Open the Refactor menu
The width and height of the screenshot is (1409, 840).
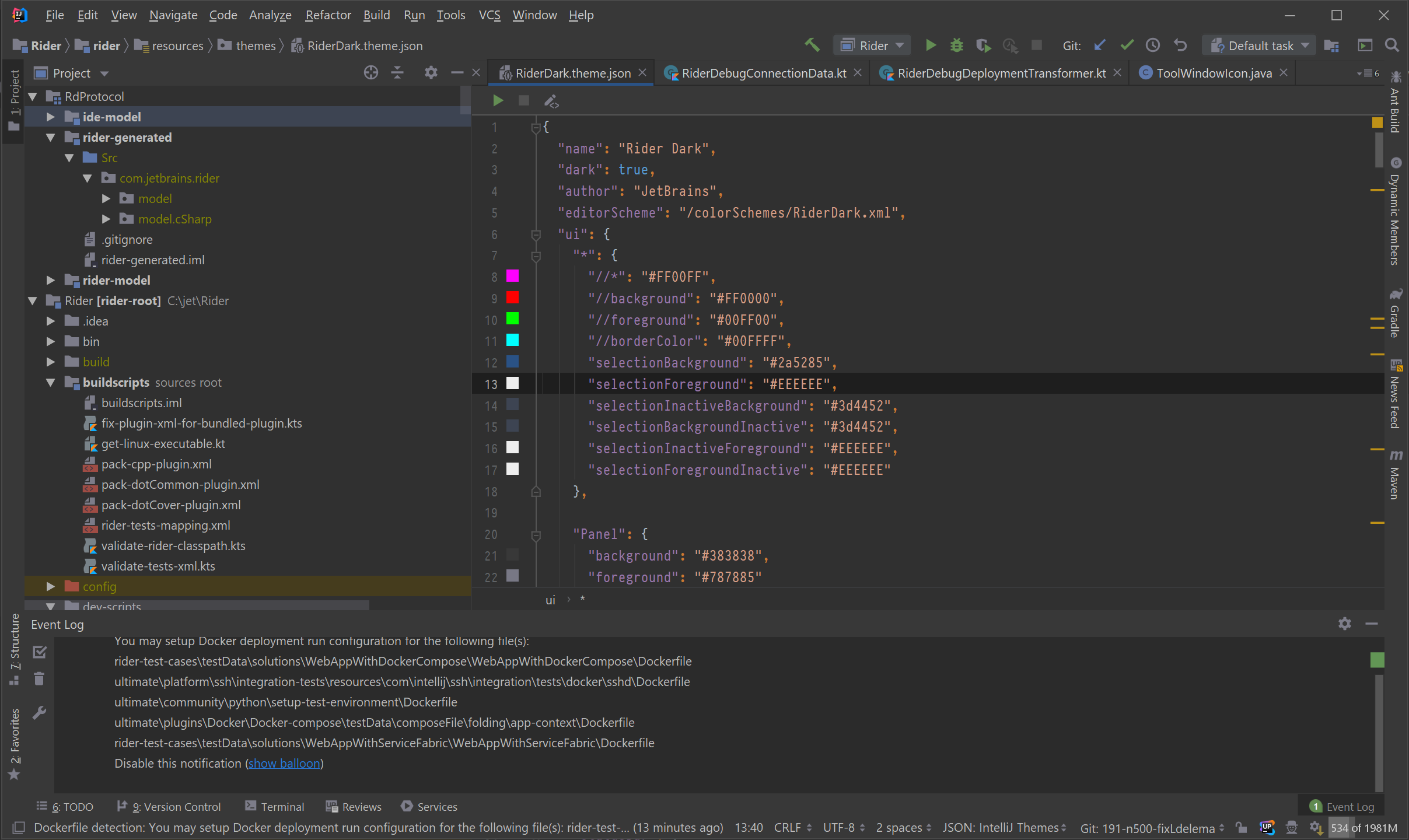point(328,15)
